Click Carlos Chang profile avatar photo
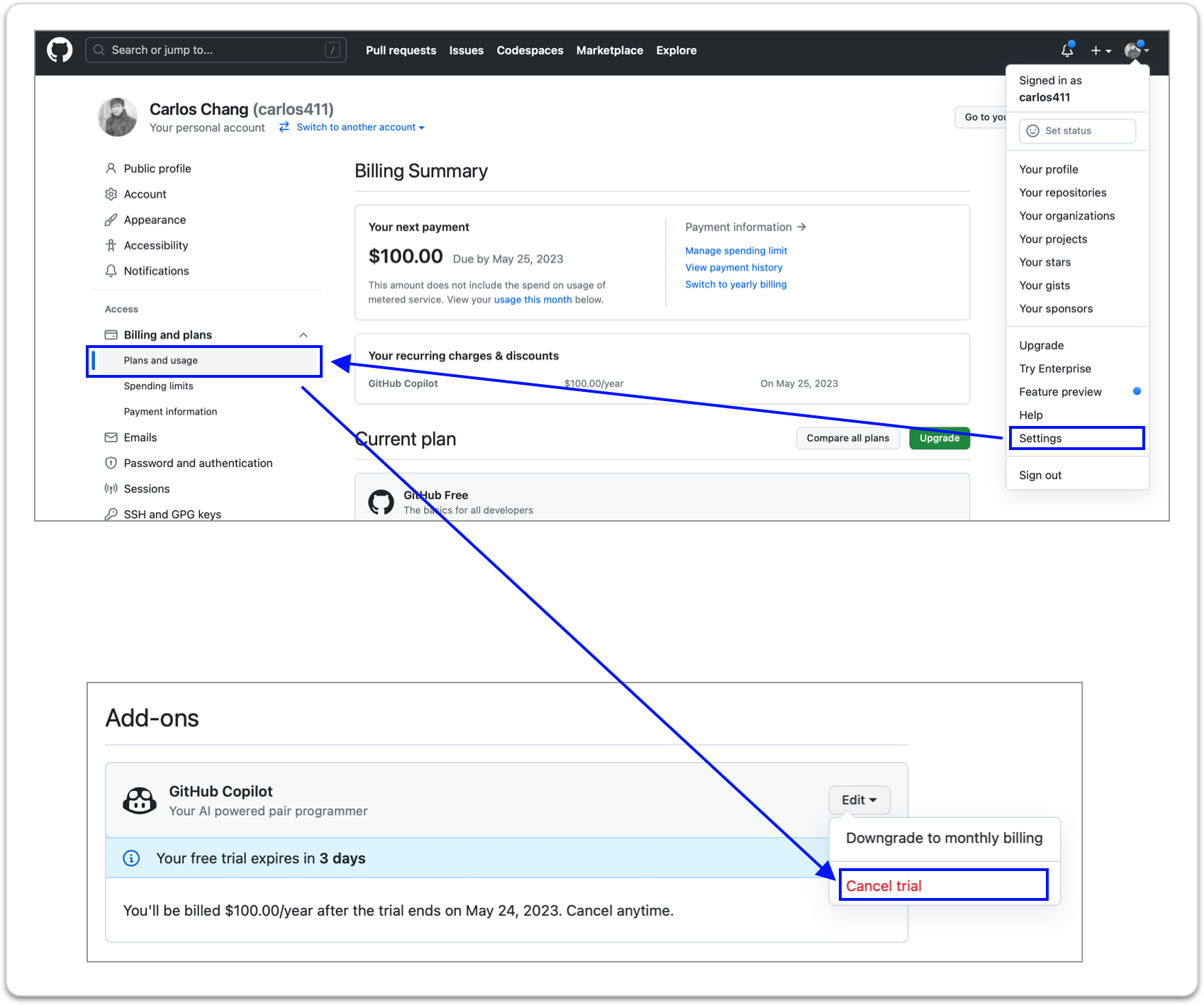This screenshot has width=1204, height=1005. coord(117,117)
